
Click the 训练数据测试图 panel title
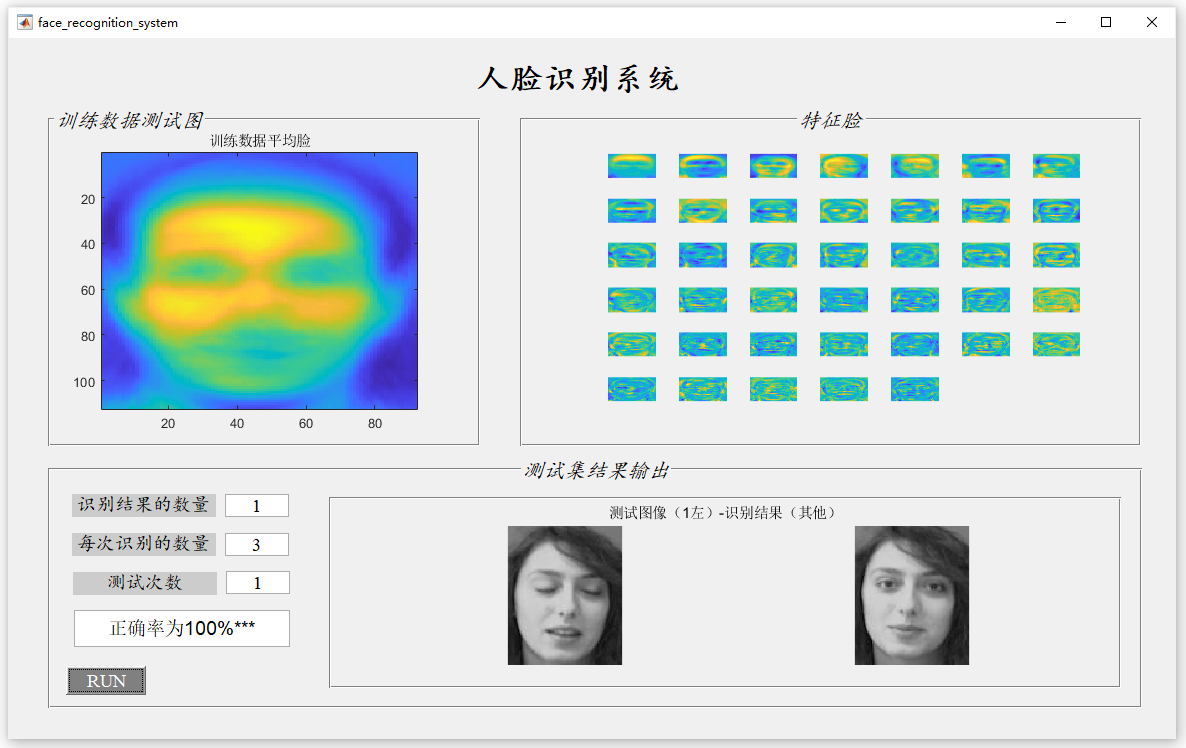[131, 120]
